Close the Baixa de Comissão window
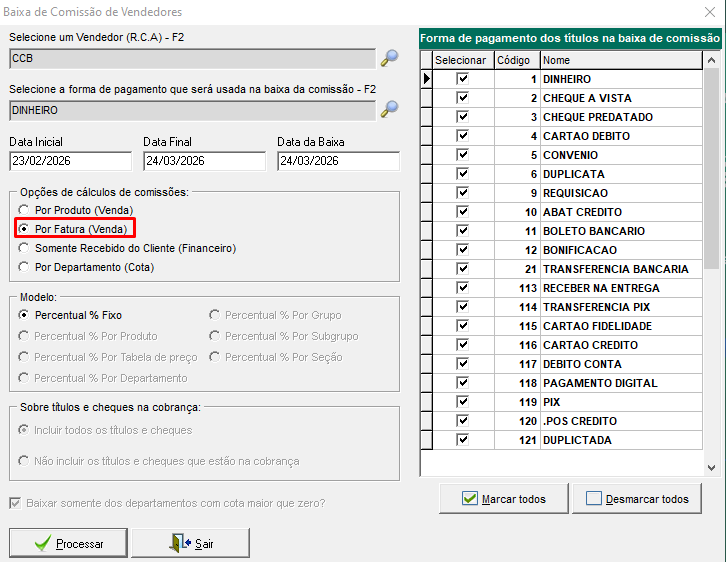 [710, 12]
